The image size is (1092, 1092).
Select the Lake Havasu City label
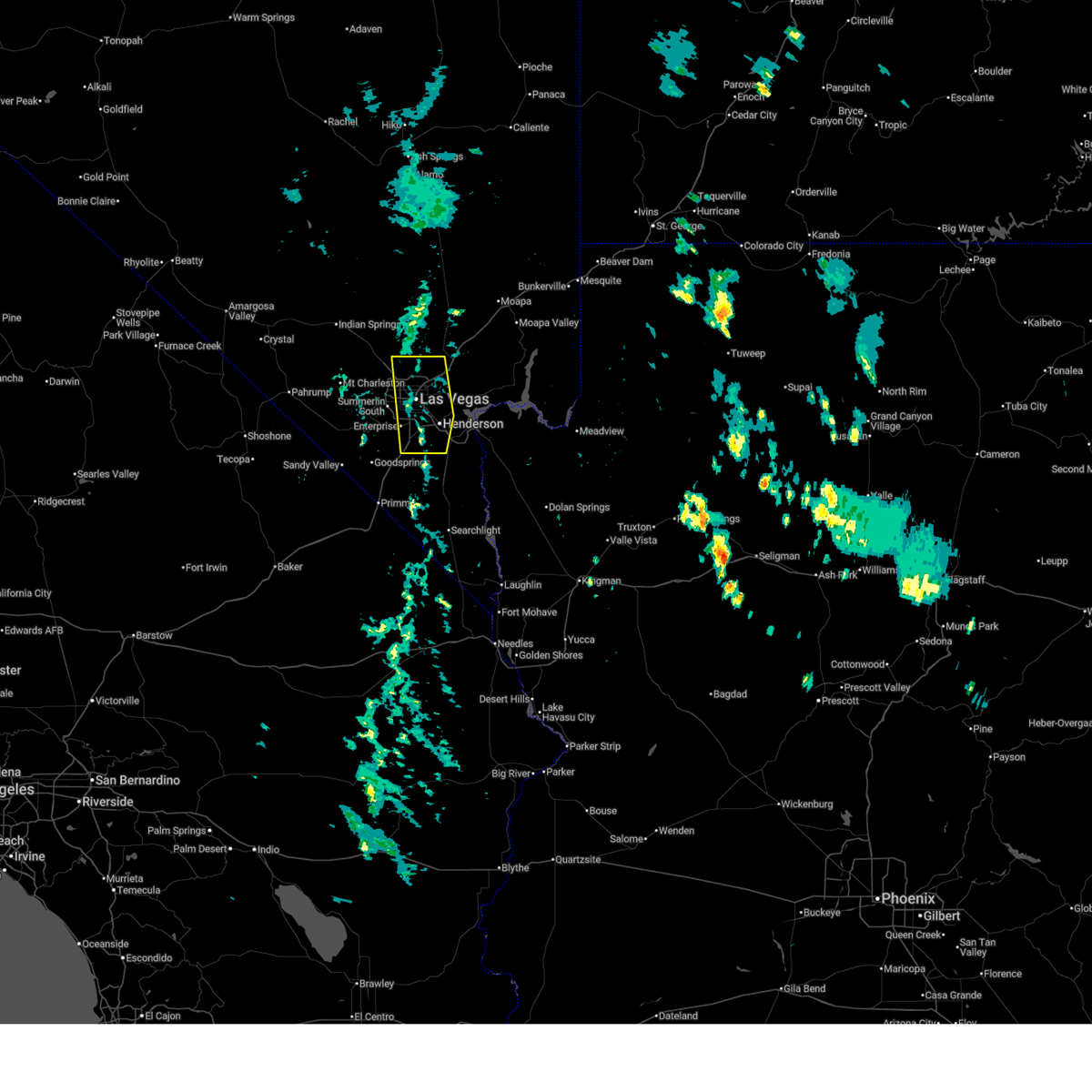coord(568,713)
